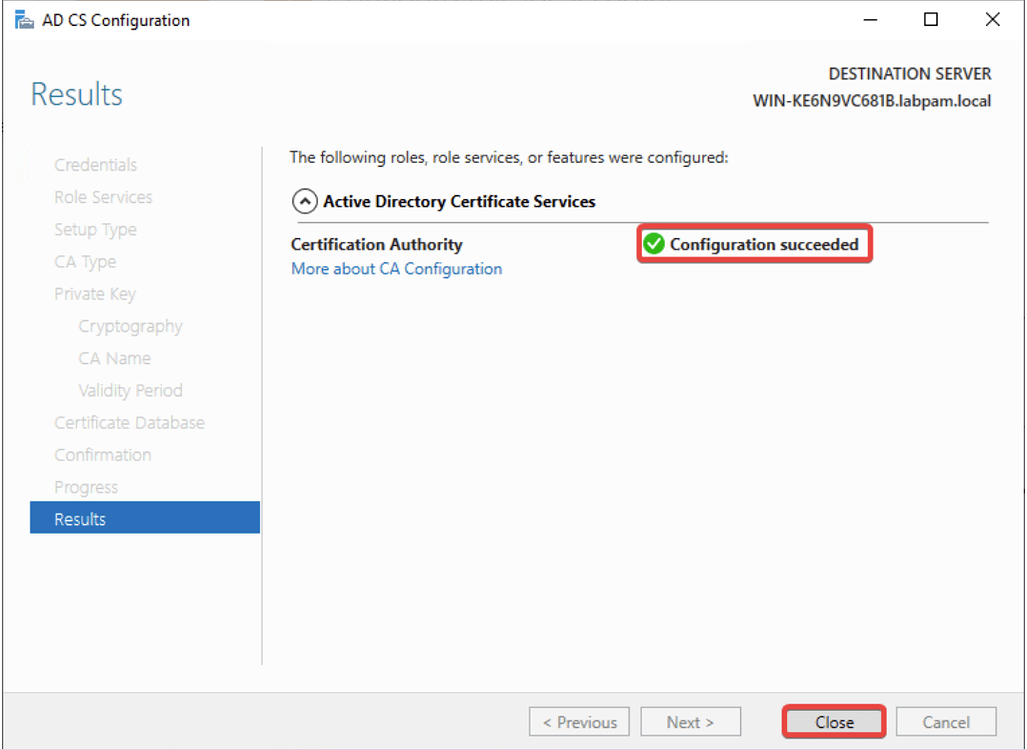Collapse the Active Directory Certificate Services section
This screenshot has height=750, width=1027.
click(304, 201)
